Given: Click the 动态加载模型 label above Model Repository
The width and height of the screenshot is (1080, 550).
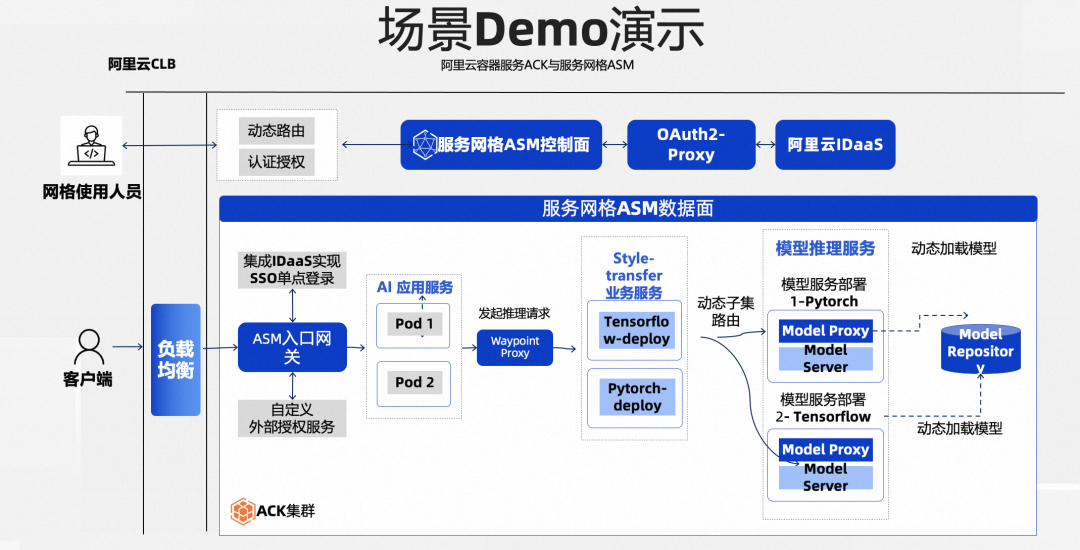Looking at the screenshot, I should pos(954,248).
